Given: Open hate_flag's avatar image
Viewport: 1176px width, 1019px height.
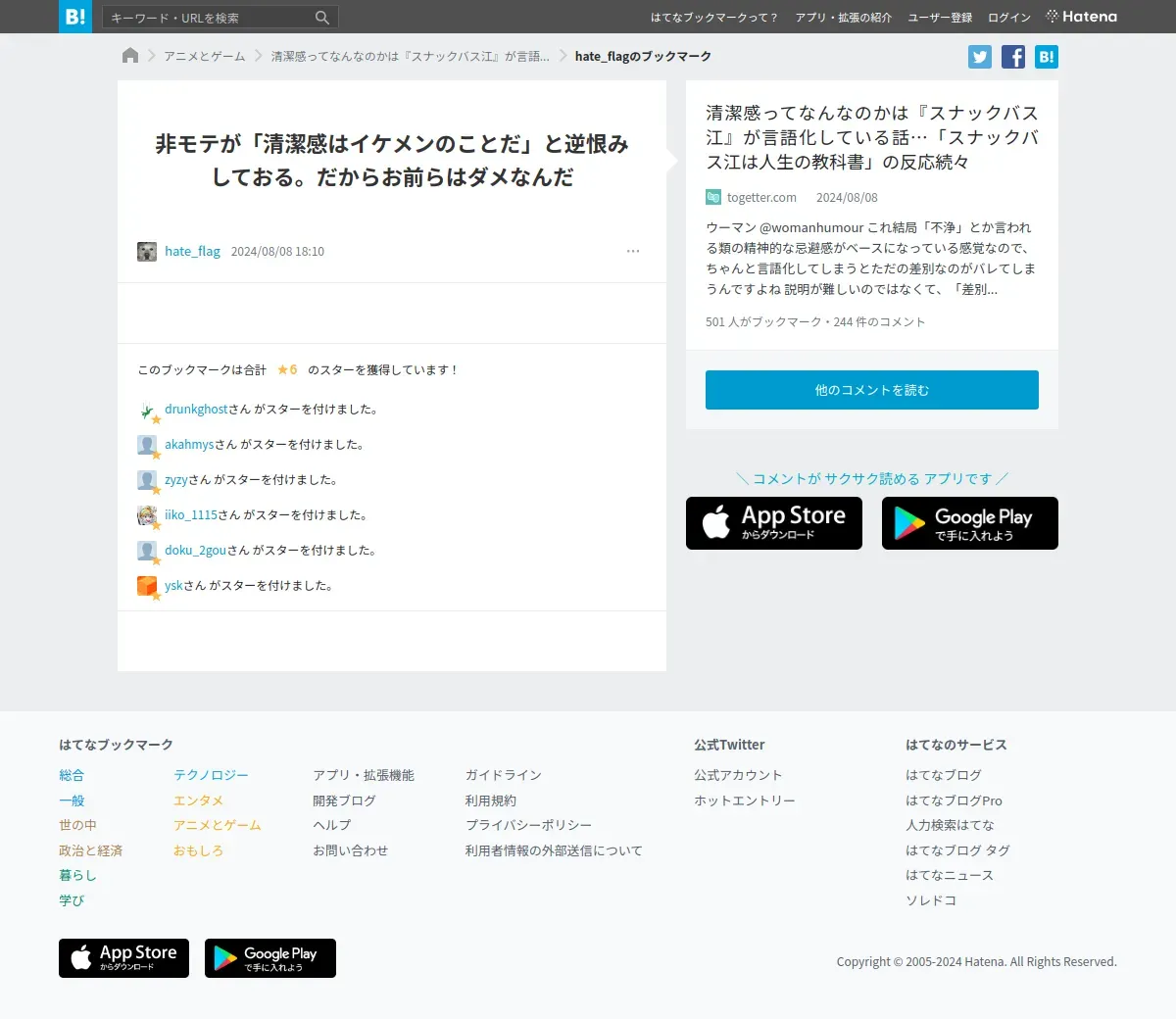Looking at the screenshot, I should click(147, 252).
